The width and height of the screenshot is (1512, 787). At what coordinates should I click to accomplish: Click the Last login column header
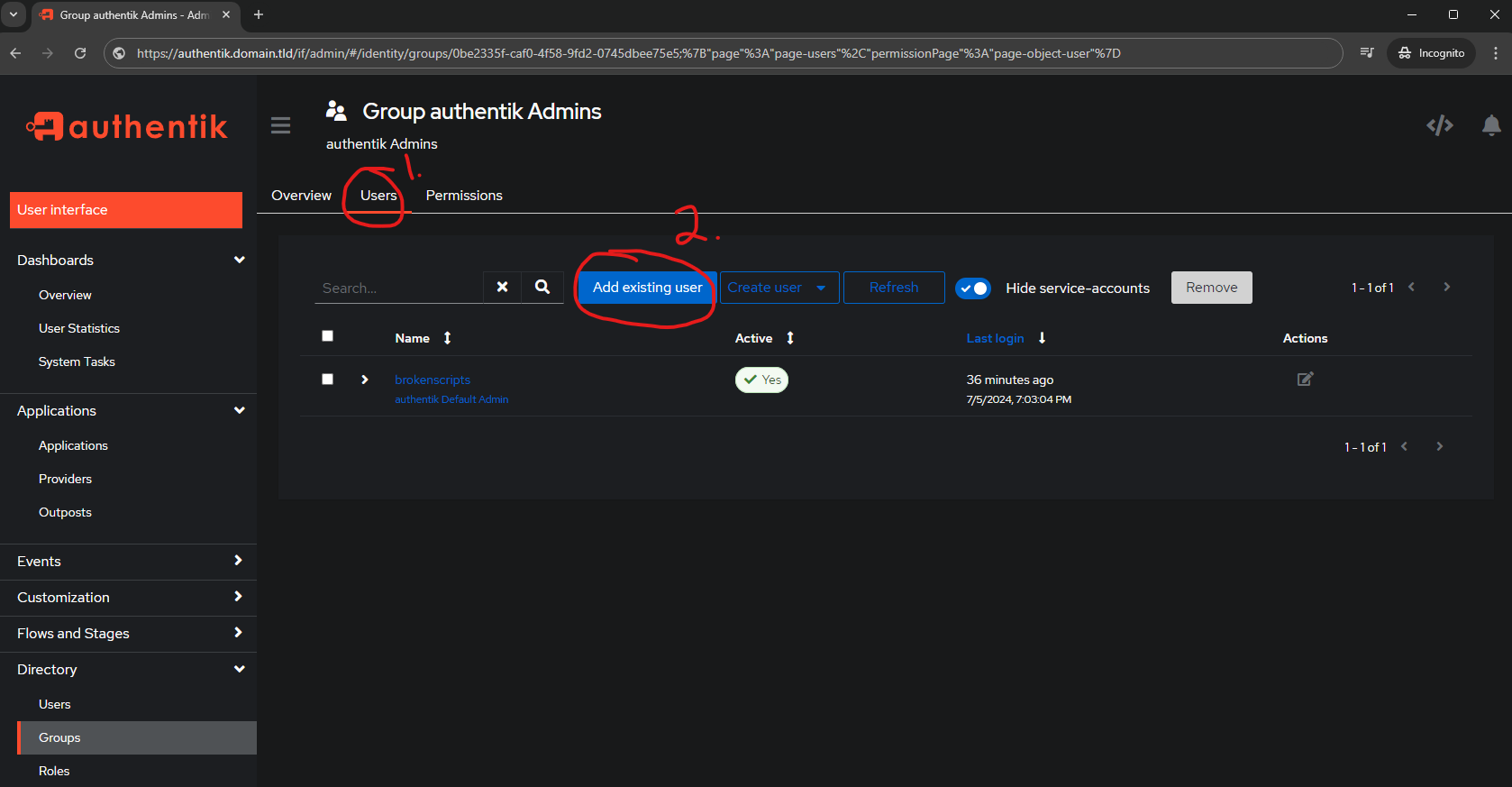click(995, 338)
